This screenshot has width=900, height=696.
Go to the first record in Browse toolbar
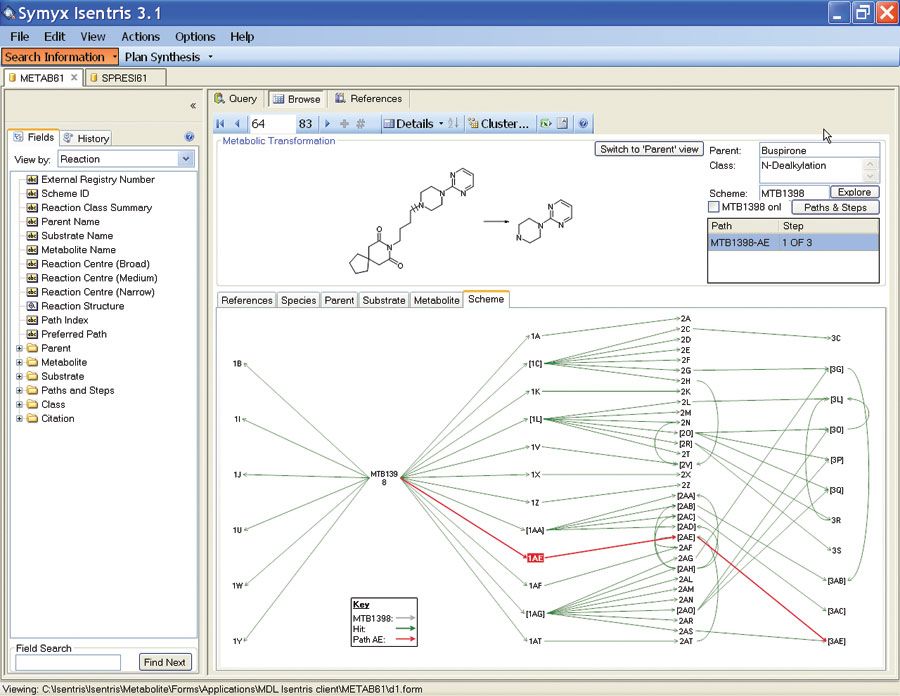220,123
